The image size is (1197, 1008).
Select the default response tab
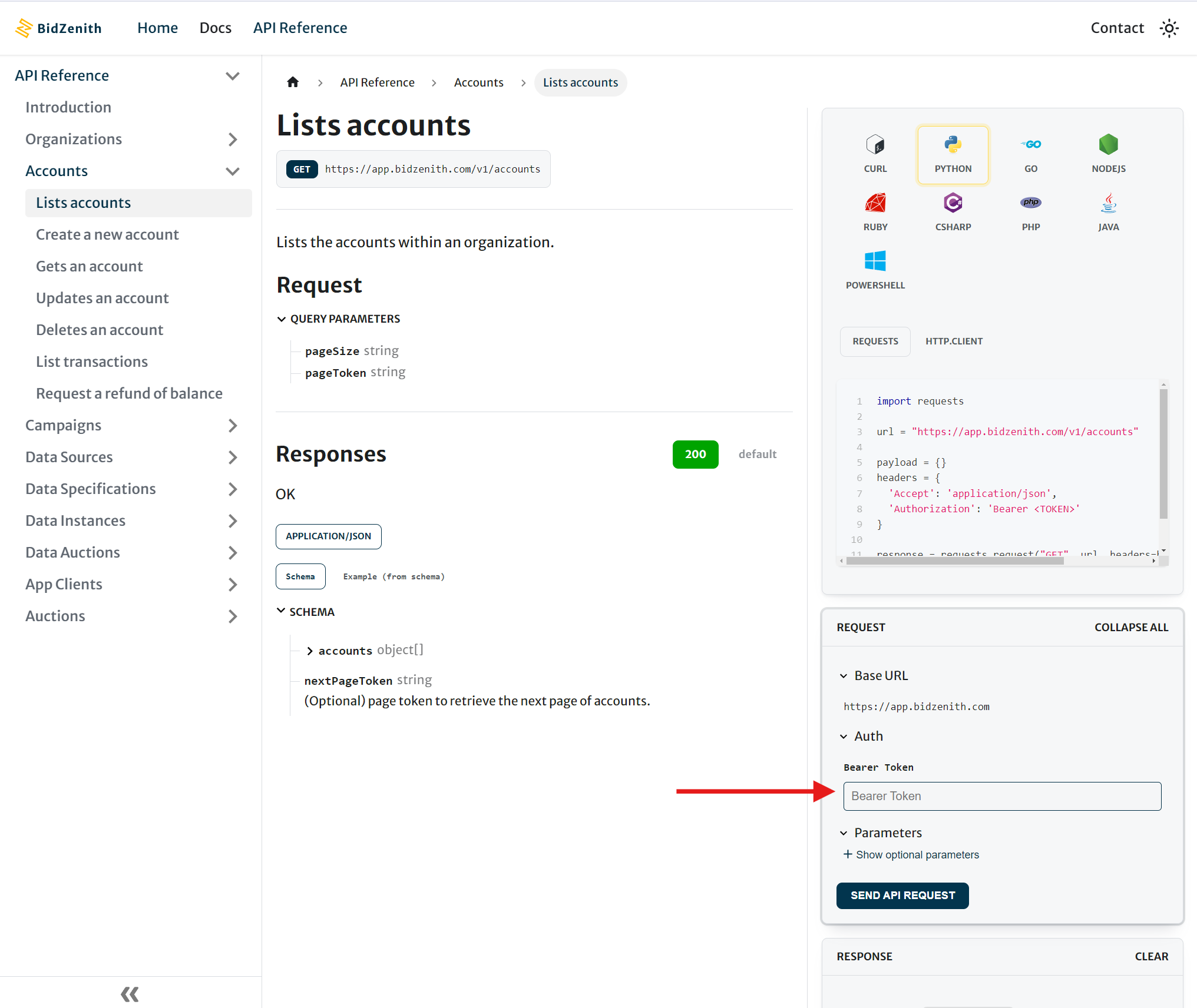point(758,455)
